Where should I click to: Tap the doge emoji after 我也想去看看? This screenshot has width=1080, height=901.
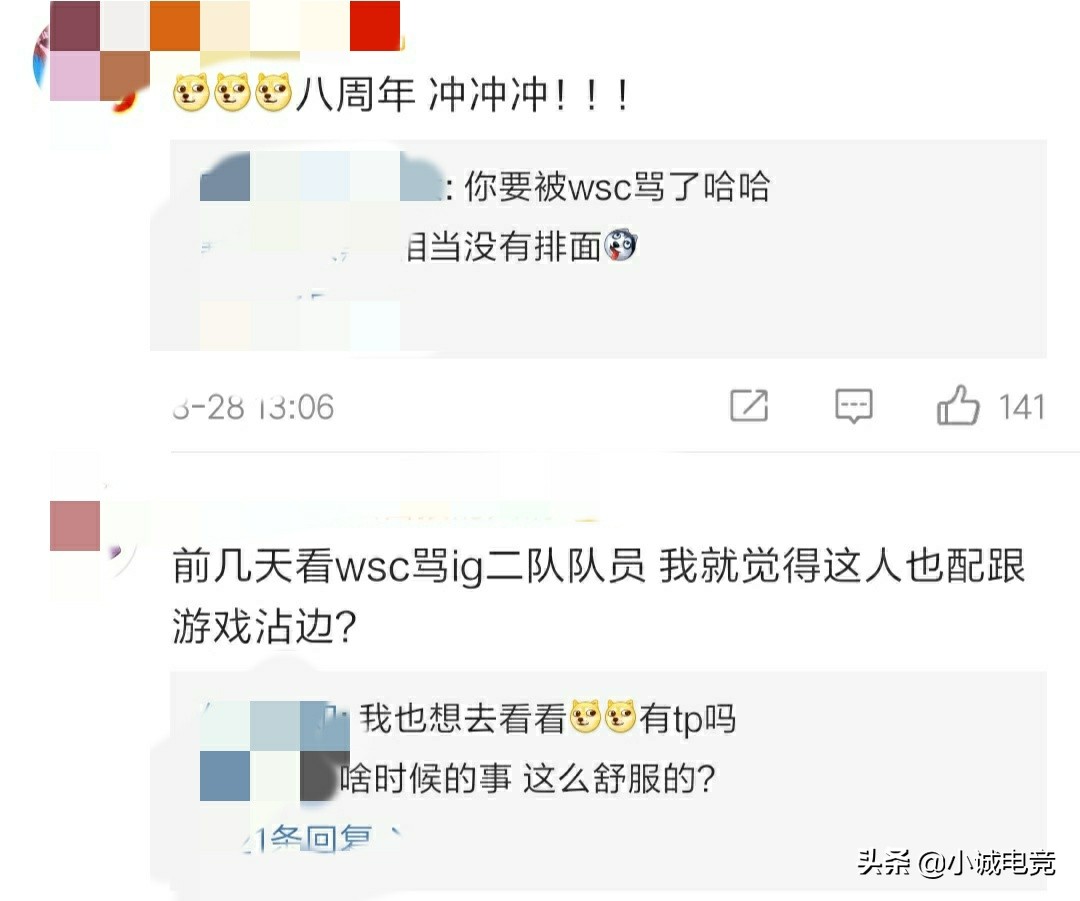(x=586, y=716)
